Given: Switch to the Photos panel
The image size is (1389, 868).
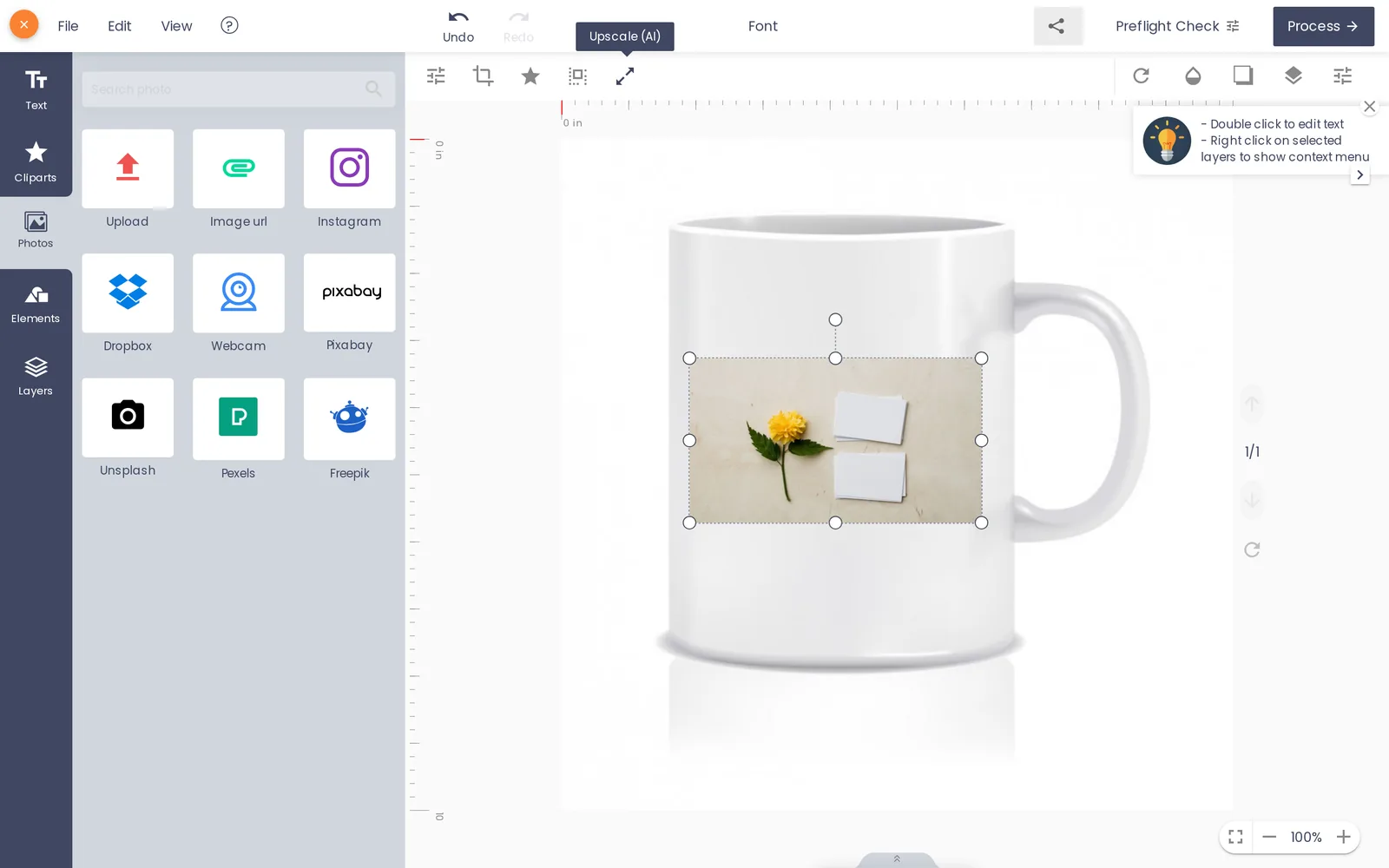Looking at the screenshot, I should pos(36,232).
